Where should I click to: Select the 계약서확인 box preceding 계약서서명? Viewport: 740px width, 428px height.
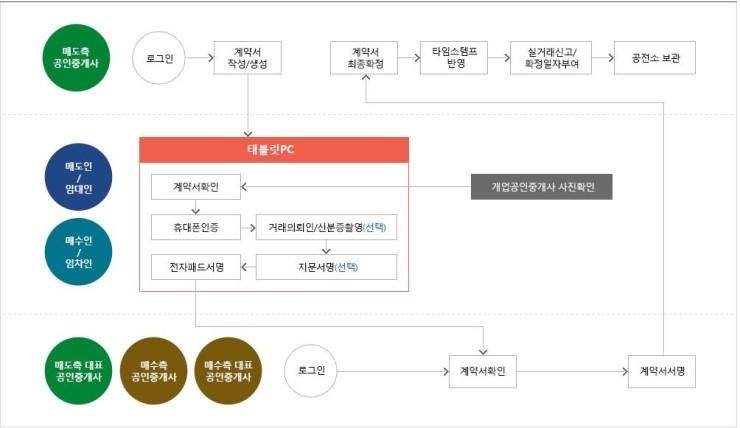pos(483,372)
